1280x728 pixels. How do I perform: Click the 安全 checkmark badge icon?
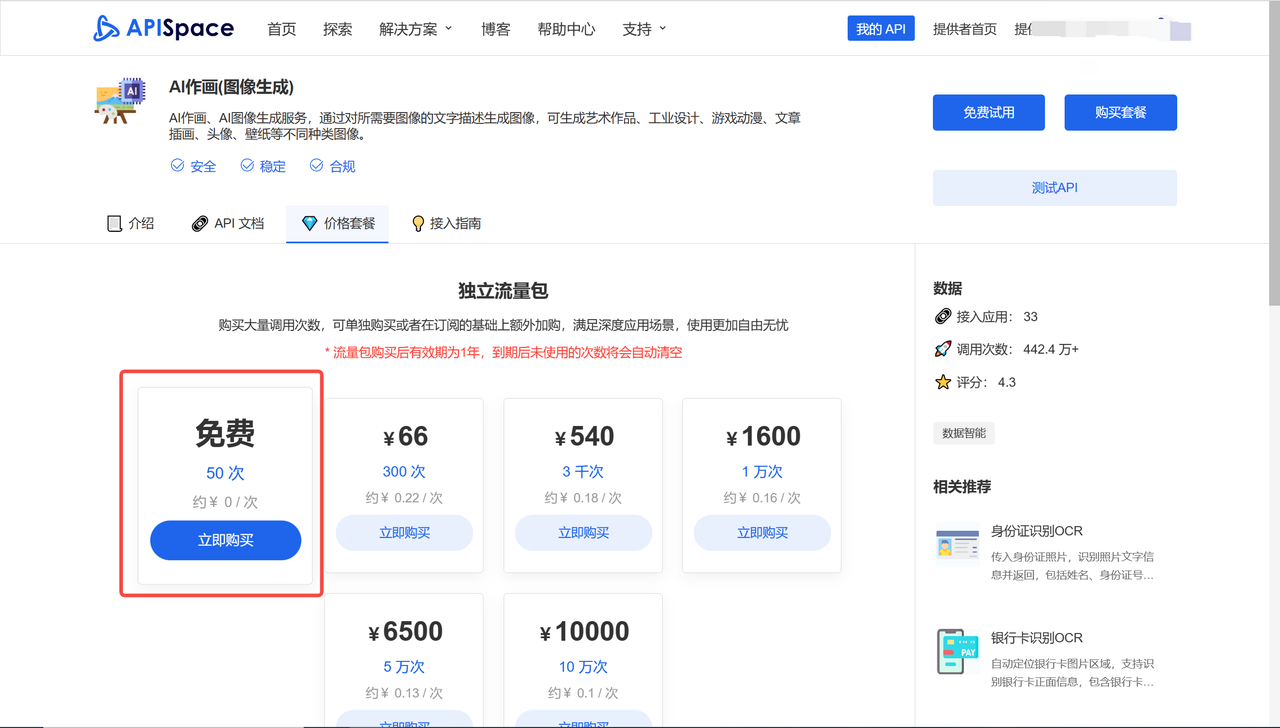click(176, 165)
